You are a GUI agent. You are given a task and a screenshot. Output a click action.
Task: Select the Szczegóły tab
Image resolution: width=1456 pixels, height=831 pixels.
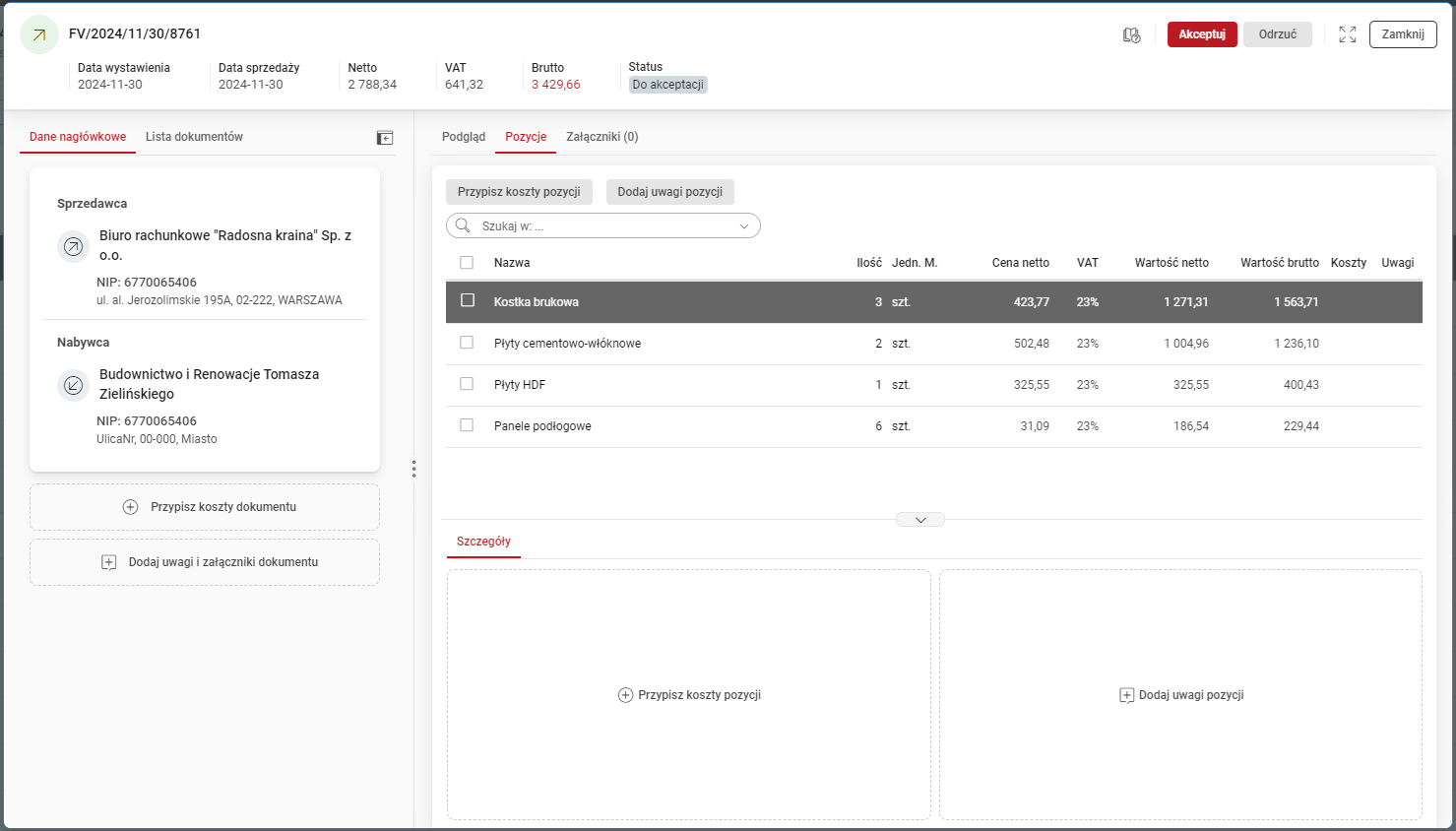click(x=483, y=542)
